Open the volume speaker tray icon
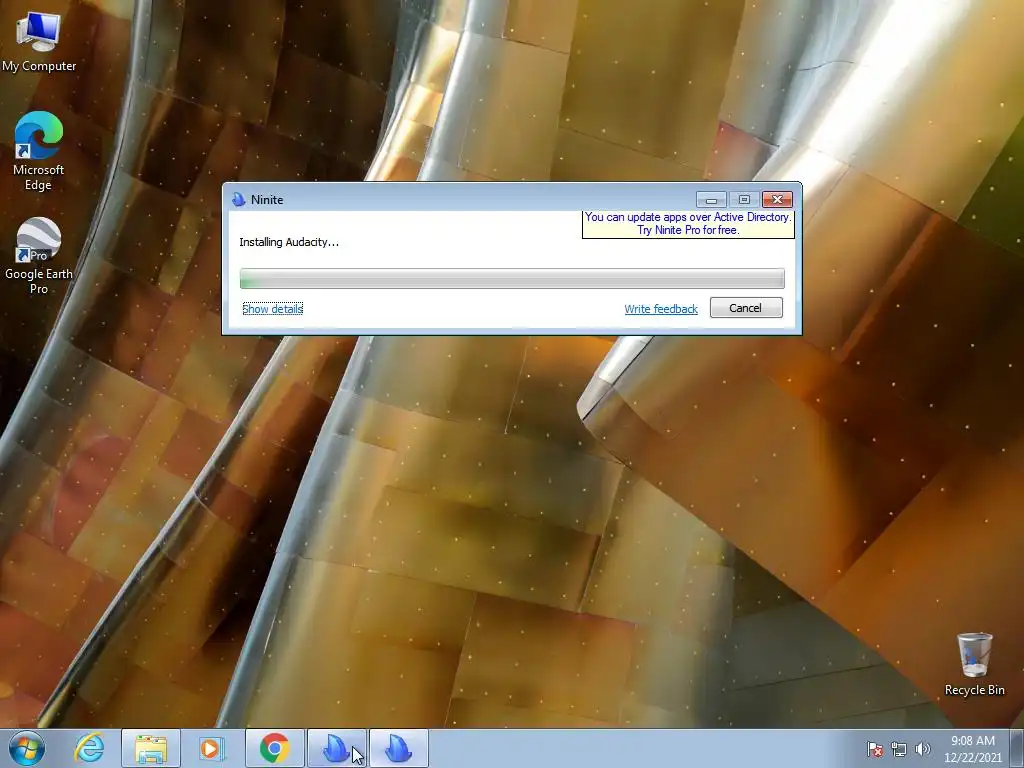1024x768 pixels. 923,749
